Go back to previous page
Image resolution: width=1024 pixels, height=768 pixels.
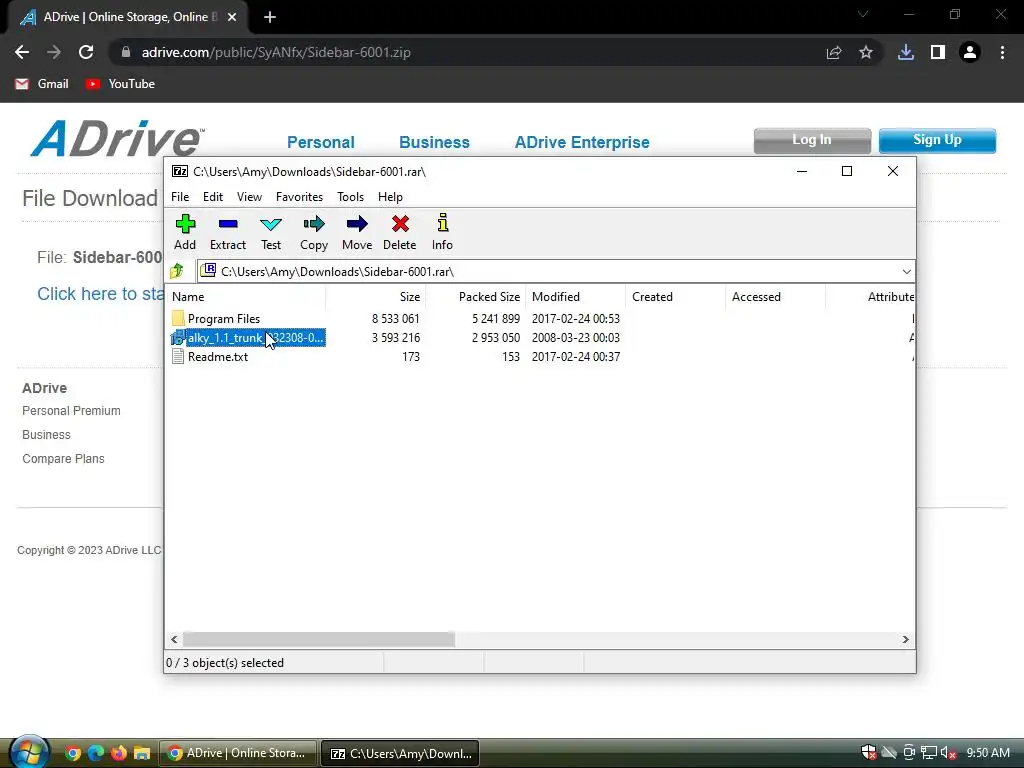pos(22,52)
